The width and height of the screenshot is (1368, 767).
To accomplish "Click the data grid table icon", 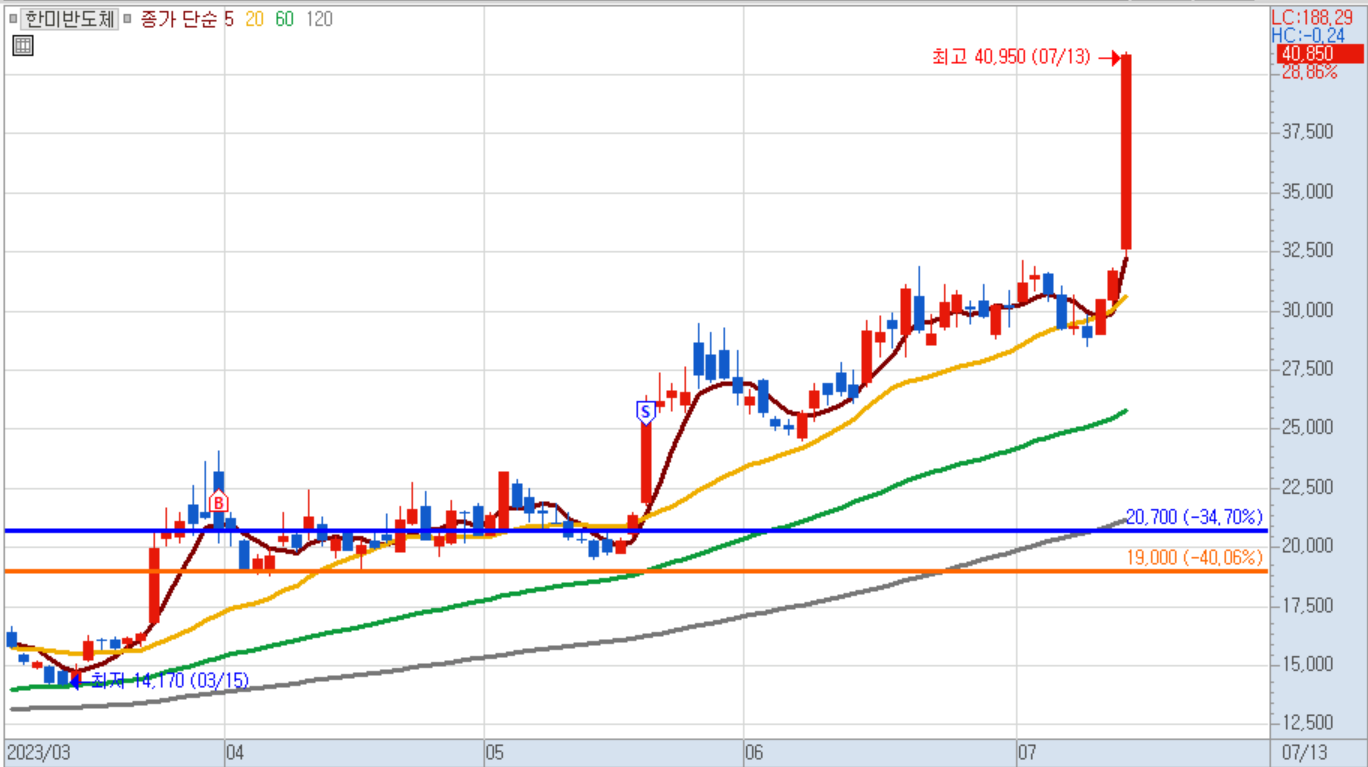I will [x=23, y=45].
